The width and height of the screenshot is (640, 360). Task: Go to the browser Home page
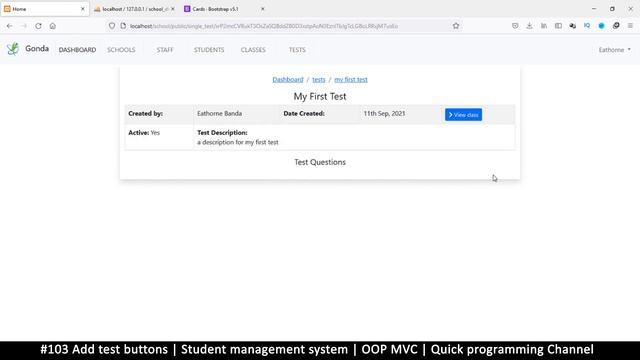point(53,26)
